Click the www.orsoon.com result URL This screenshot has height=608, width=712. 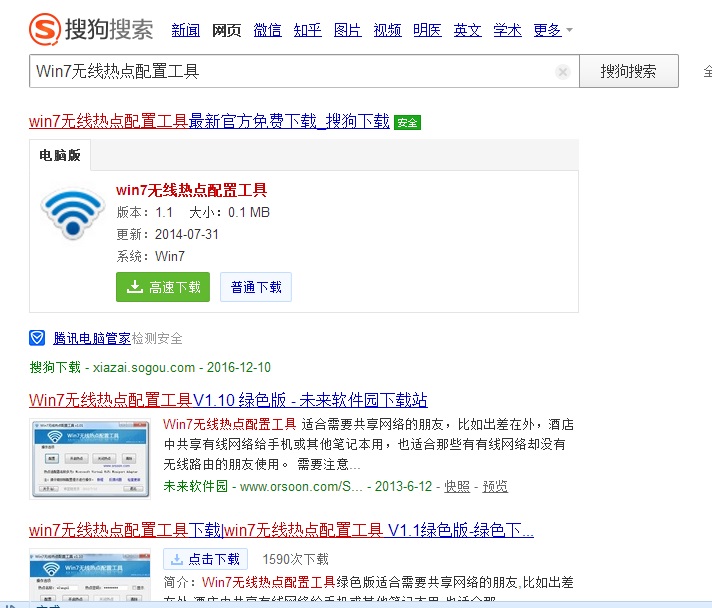[x=301, y=486]
